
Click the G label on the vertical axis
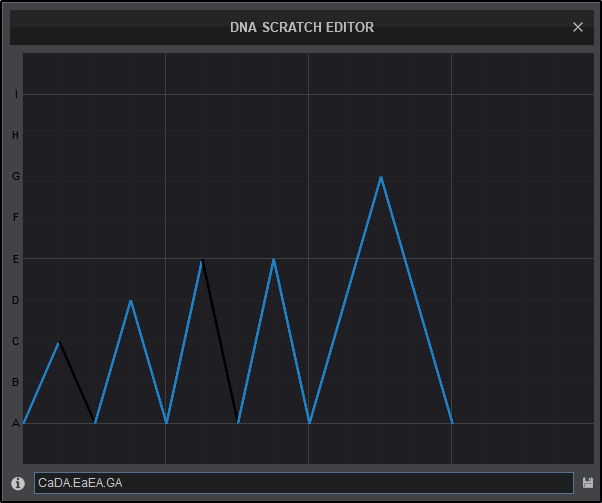pyautogui.click(x=15, y=177)
